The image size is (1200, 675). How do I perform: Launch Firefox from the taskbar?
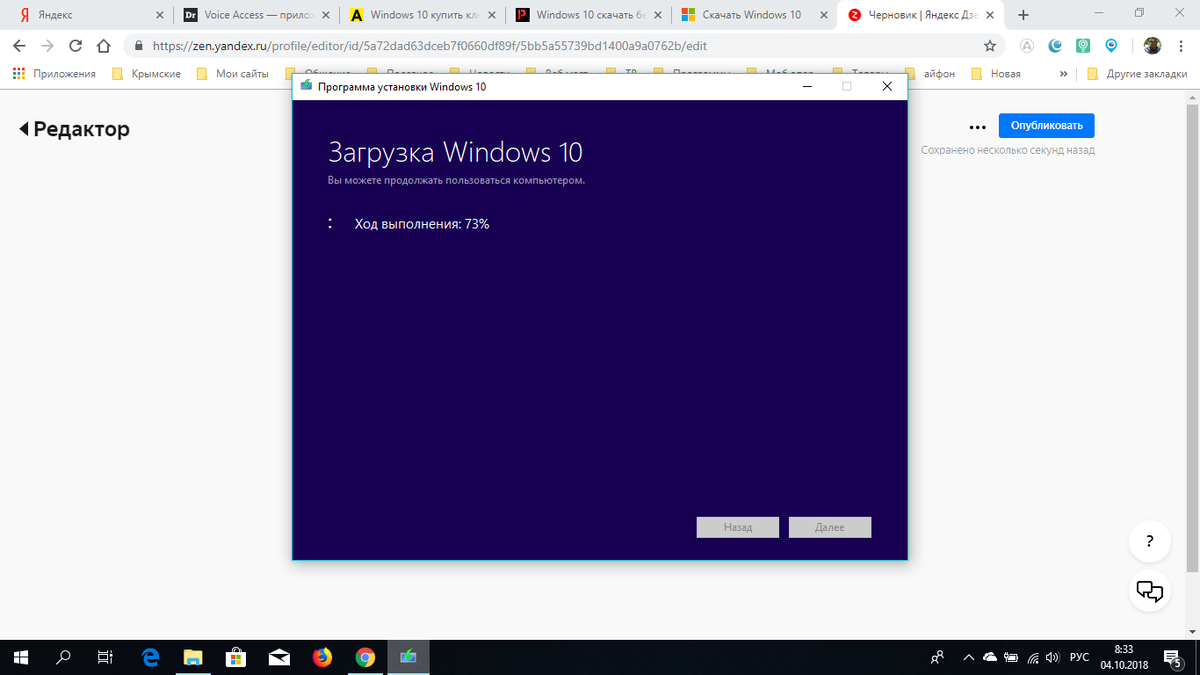tap(322, 657)
